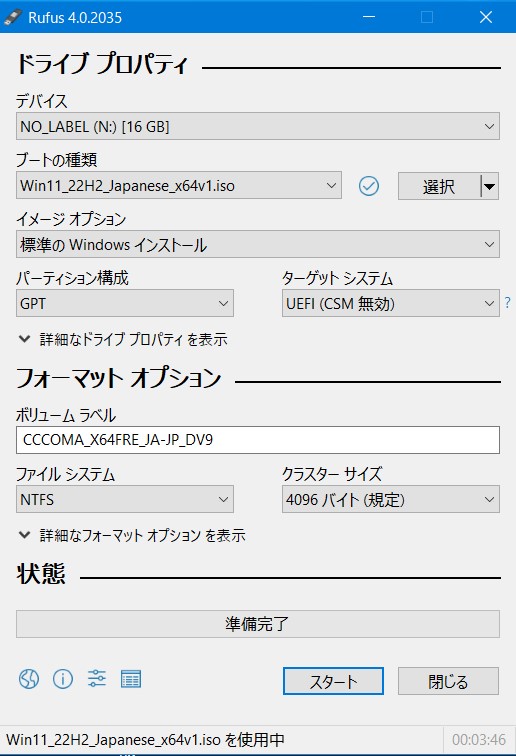Expand 詳細なドライブ プロパティを表示
This screenshot has width=516, height=756.
pyautogui.click(x=122, y=339)
